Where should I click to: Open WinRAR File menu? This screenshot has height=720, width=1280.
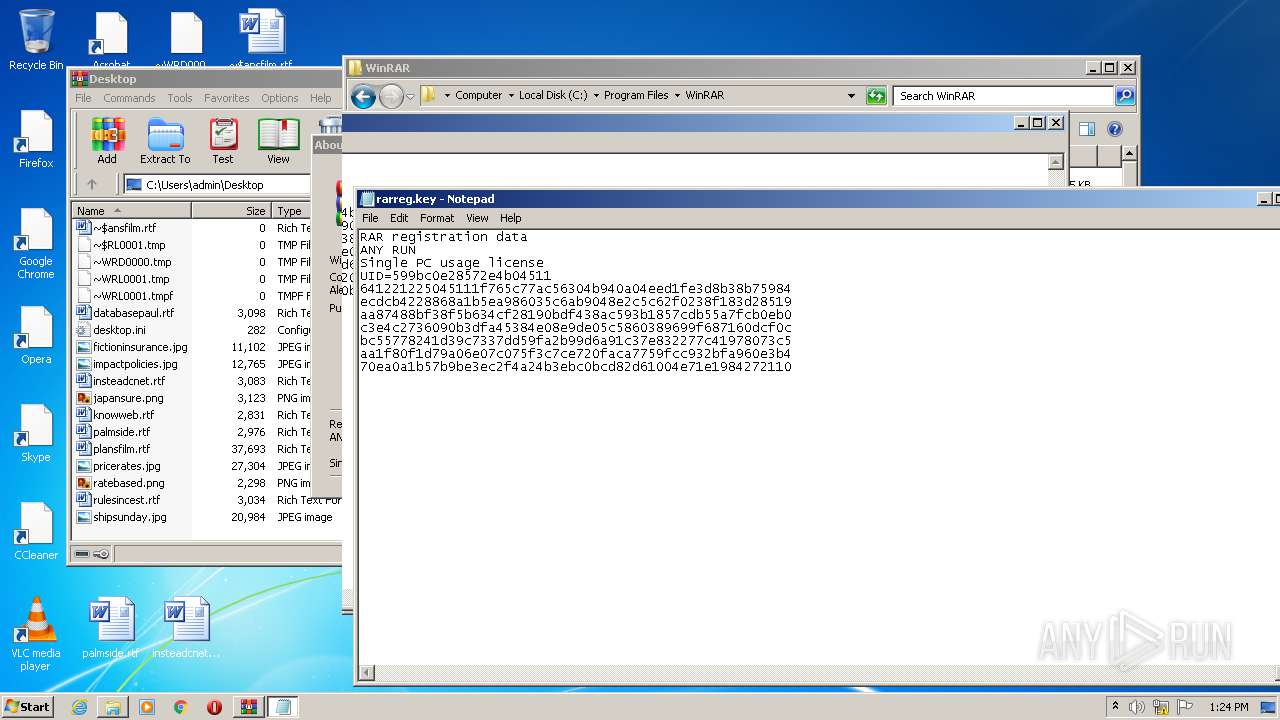83,98
